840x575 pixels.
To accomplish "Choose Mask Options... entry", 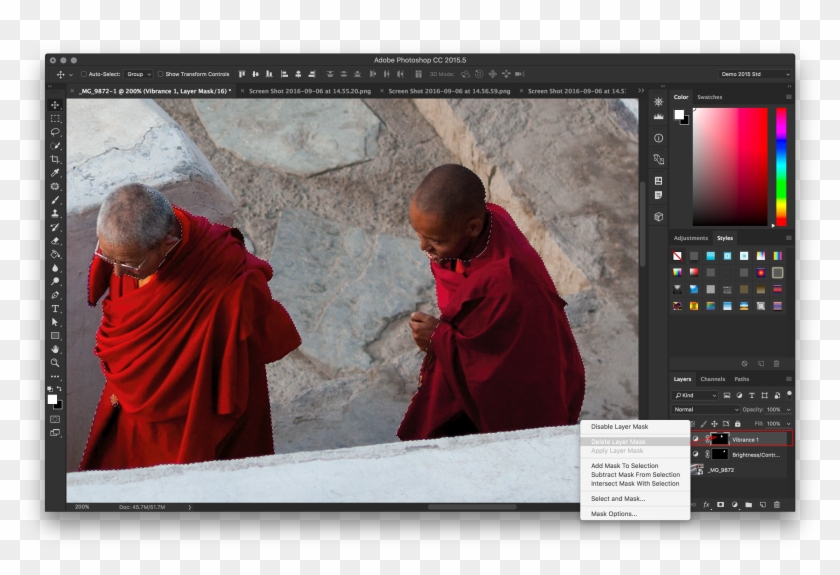I will pos(614,513).
